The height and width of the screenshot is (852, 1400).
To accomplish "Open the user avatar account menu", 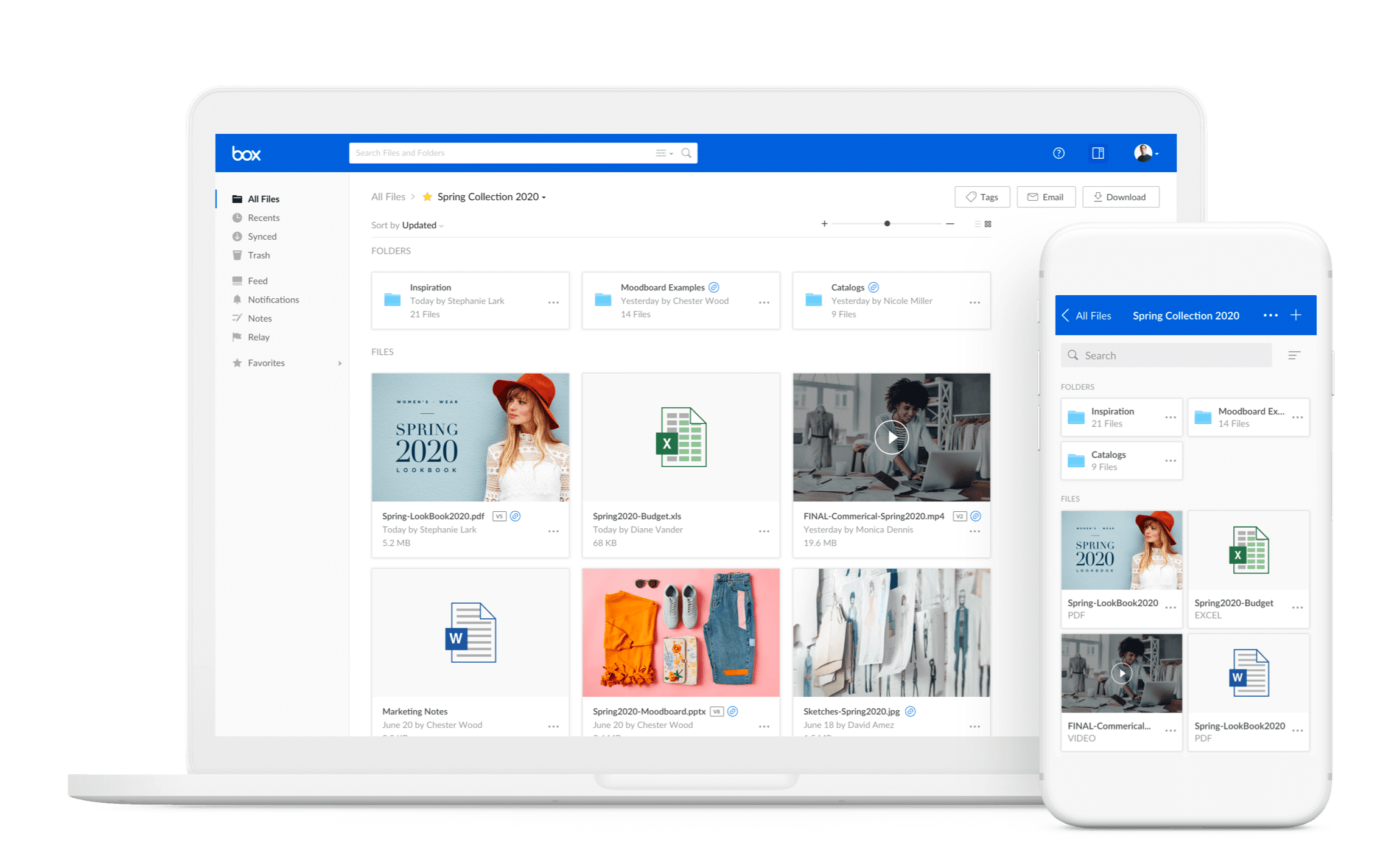I will tap(1146, 153).
